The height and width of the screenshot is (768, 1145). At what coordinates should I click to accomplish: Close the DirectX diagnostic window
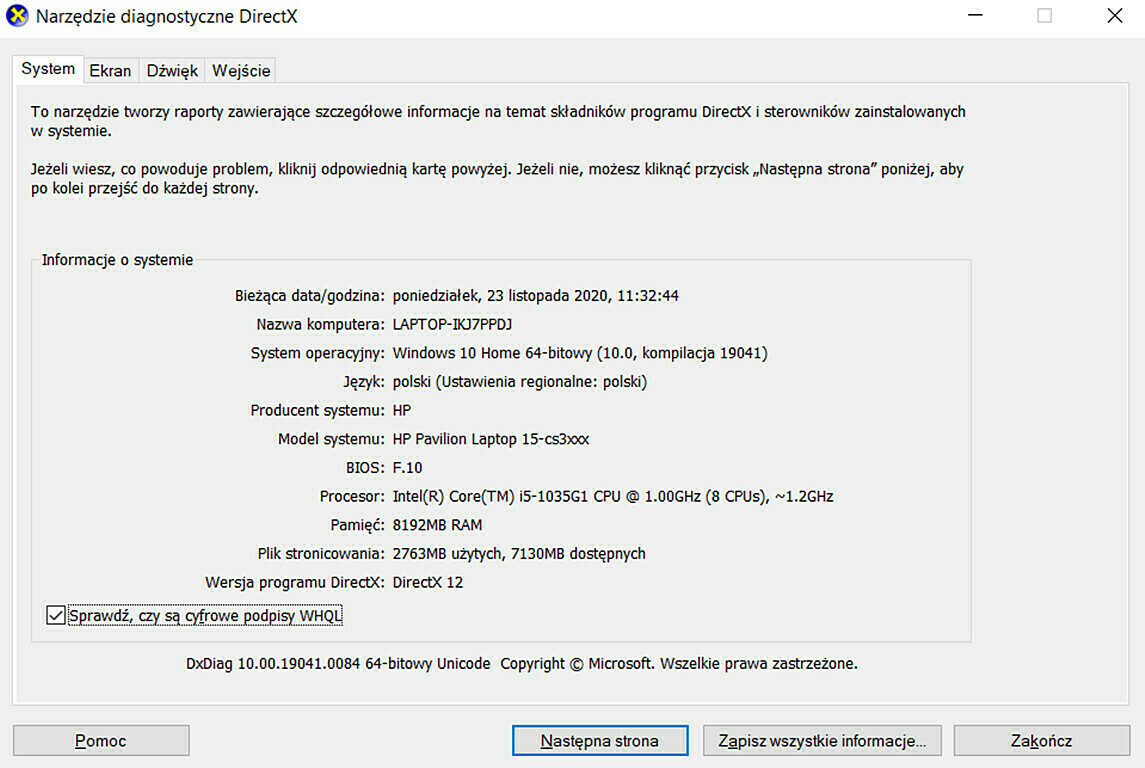point(1114,15)
